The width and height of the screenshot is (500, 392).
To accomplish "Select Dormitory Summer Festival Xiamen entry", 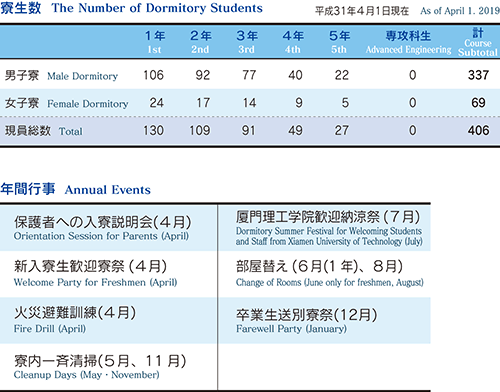I will [329, 228].
